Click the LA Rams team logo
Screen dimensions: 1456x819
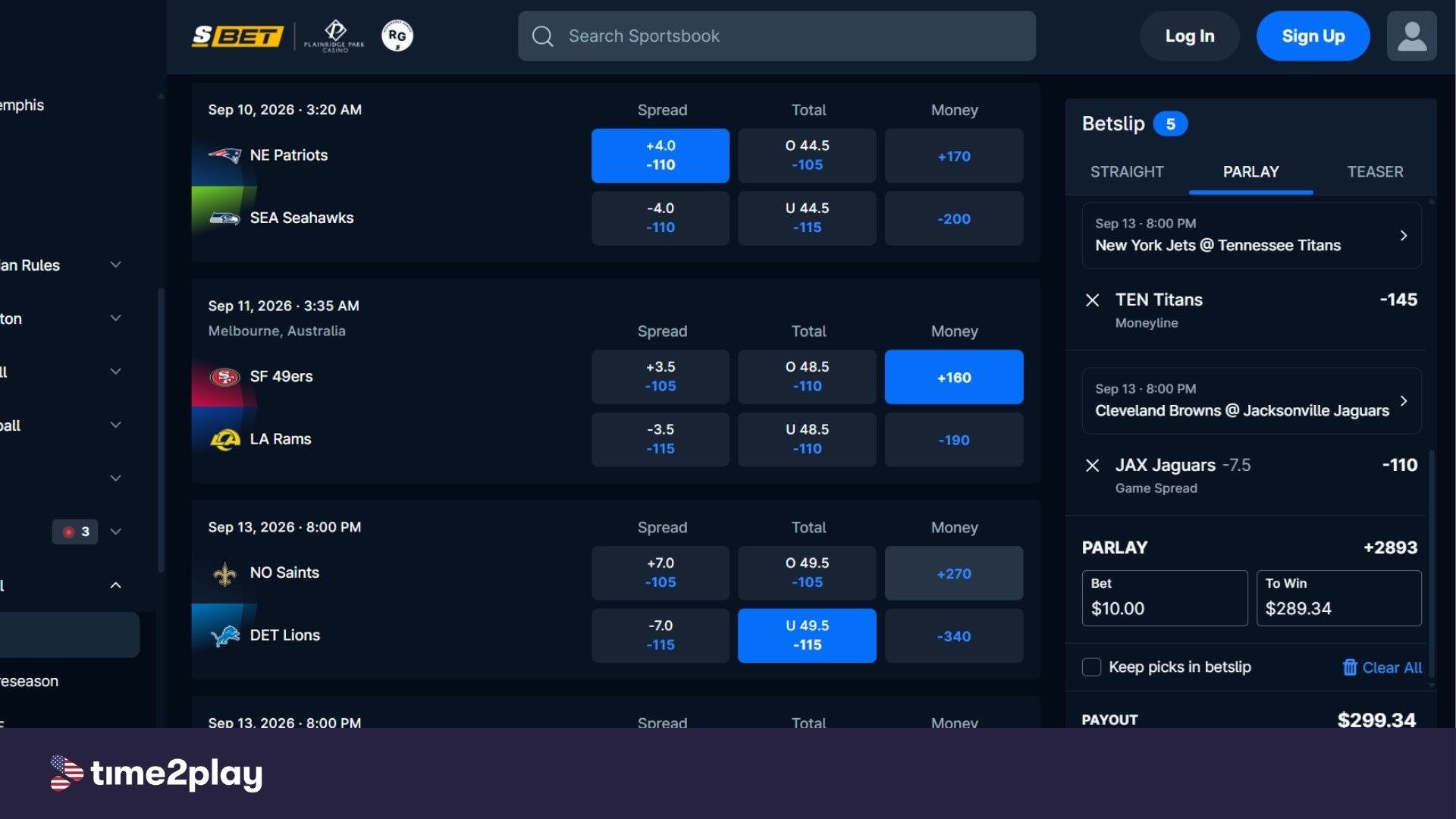pos(224,440)
